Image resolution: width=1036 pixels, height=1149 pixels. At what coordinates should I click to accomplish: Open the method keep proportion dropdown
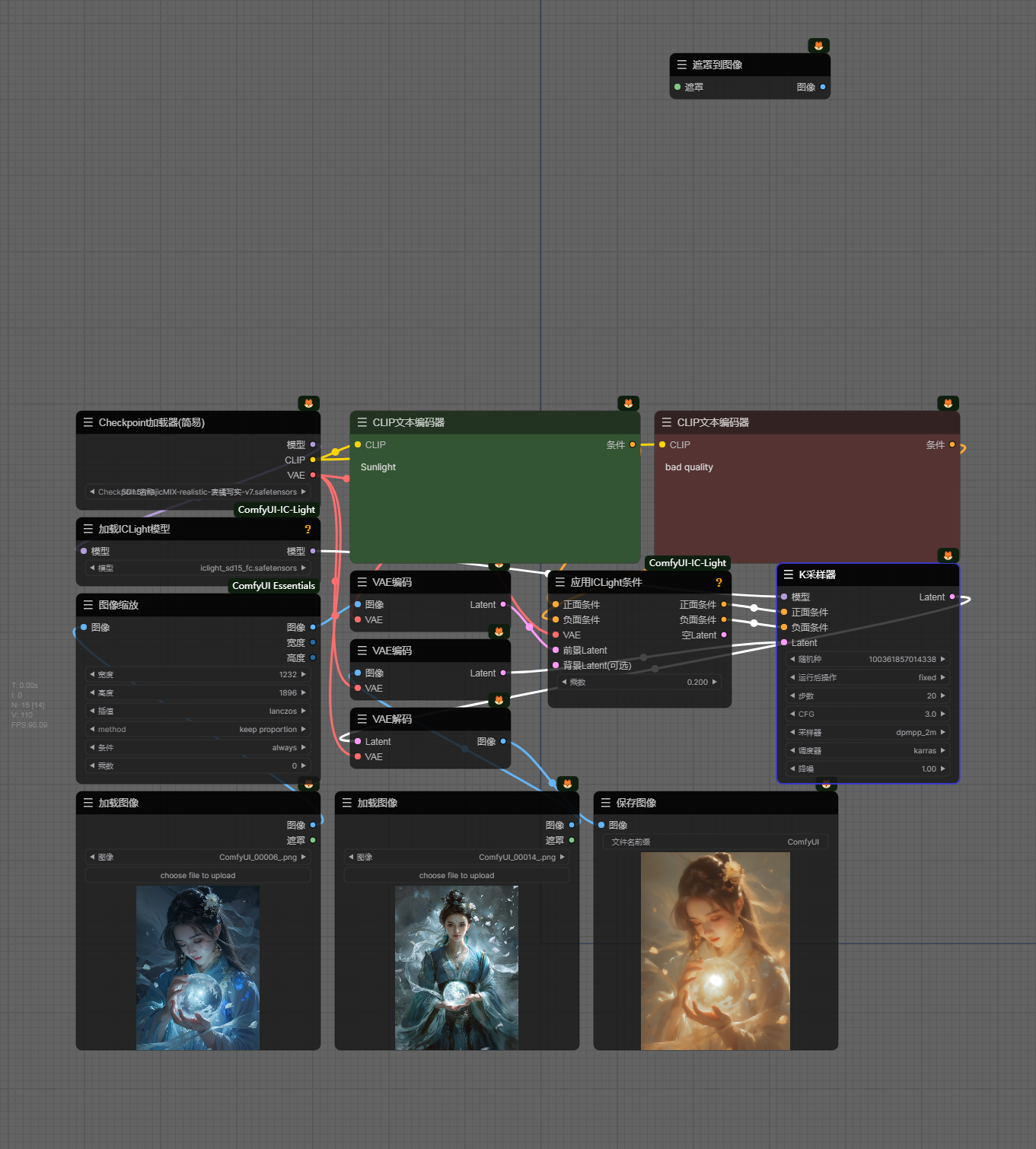(198, 729)
